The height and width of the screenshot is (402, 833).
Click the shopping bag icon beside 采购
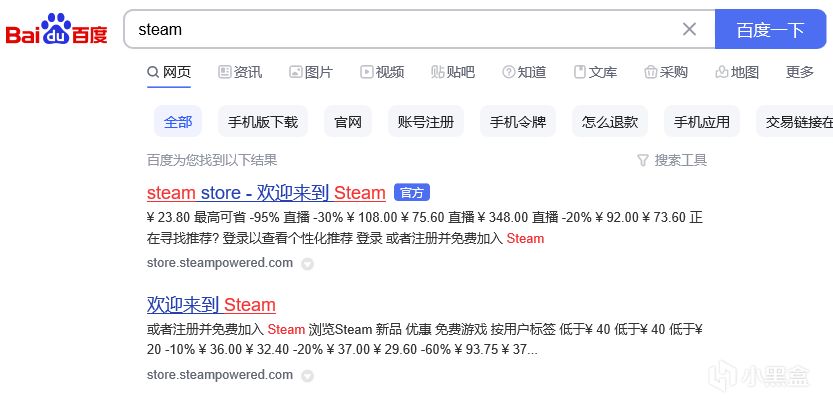coord(650,72)
